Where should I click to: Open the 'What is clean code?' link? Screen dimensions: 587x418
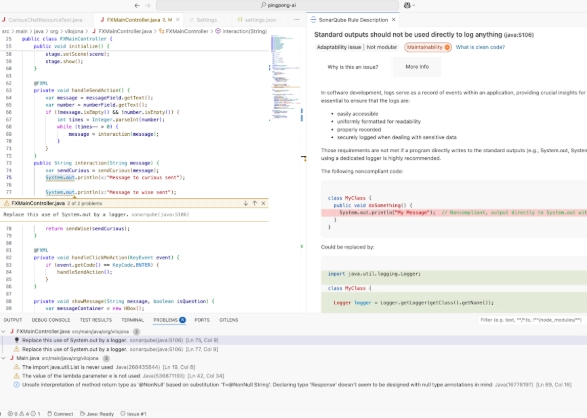480,47
